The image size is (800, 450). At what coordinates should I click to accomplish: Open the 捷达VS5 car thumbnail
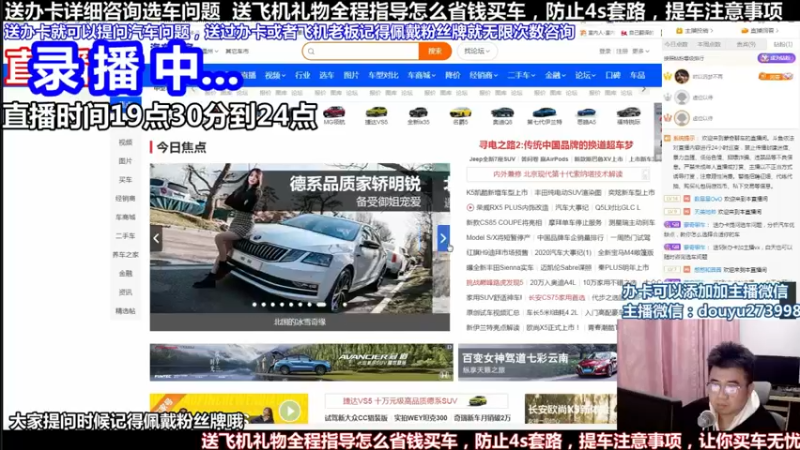pos(376,115)
